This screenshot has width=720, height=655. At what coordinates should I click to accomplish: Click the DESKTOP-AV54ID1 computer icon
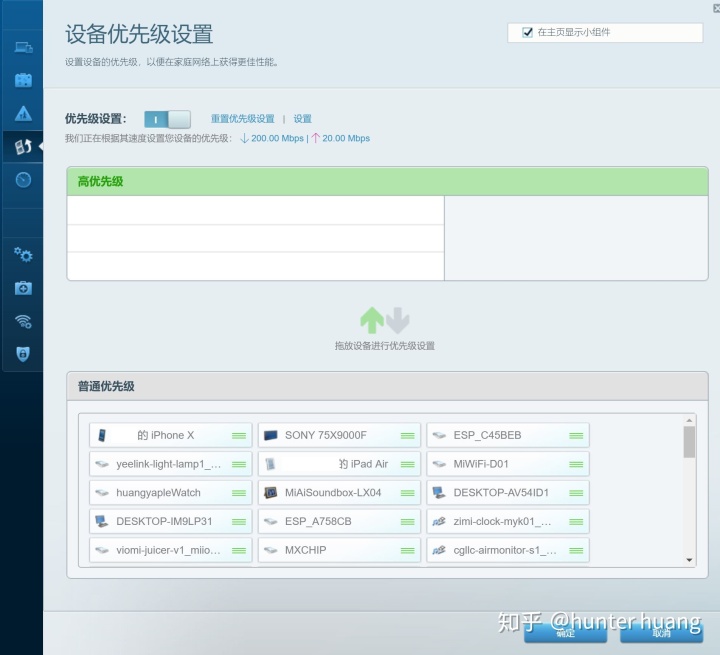(439, 492)
